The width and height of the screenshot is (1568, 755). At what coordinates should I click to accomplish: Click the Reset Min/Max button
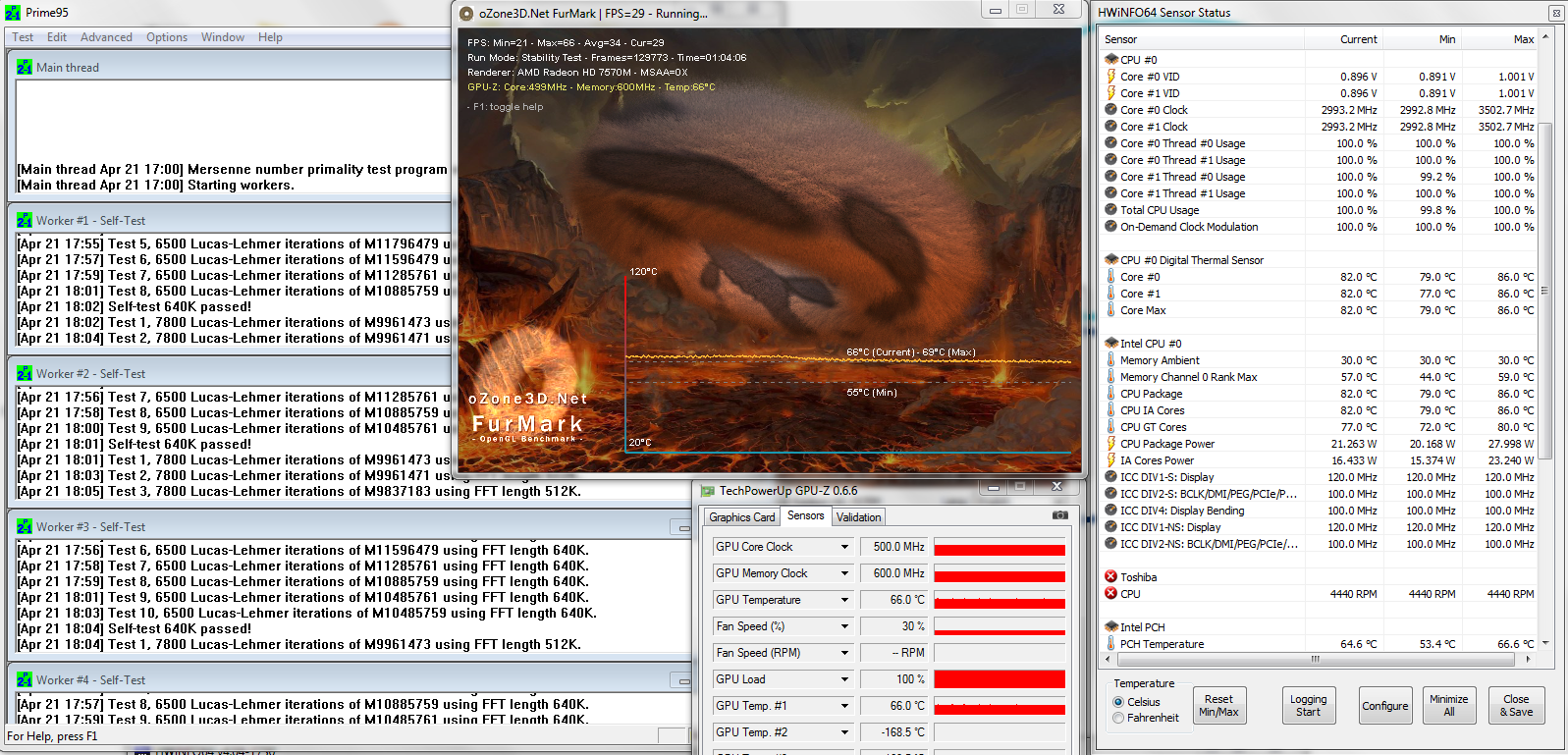coord(1218,706)
